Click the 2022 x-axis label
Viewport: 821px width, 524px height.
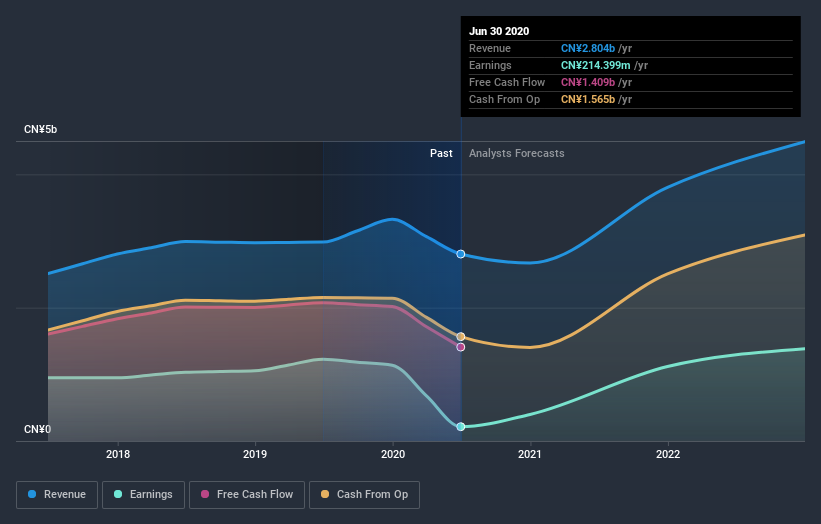click(x=668, y=454)
